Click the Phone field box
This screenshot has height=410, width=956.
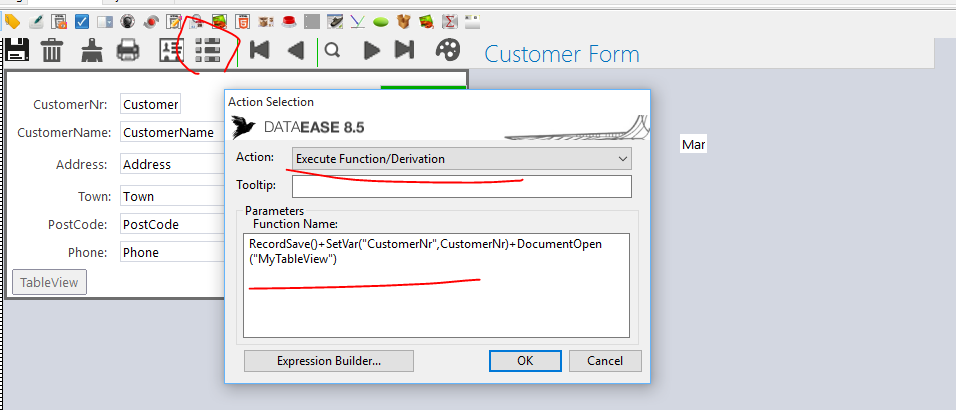(173, 253)
